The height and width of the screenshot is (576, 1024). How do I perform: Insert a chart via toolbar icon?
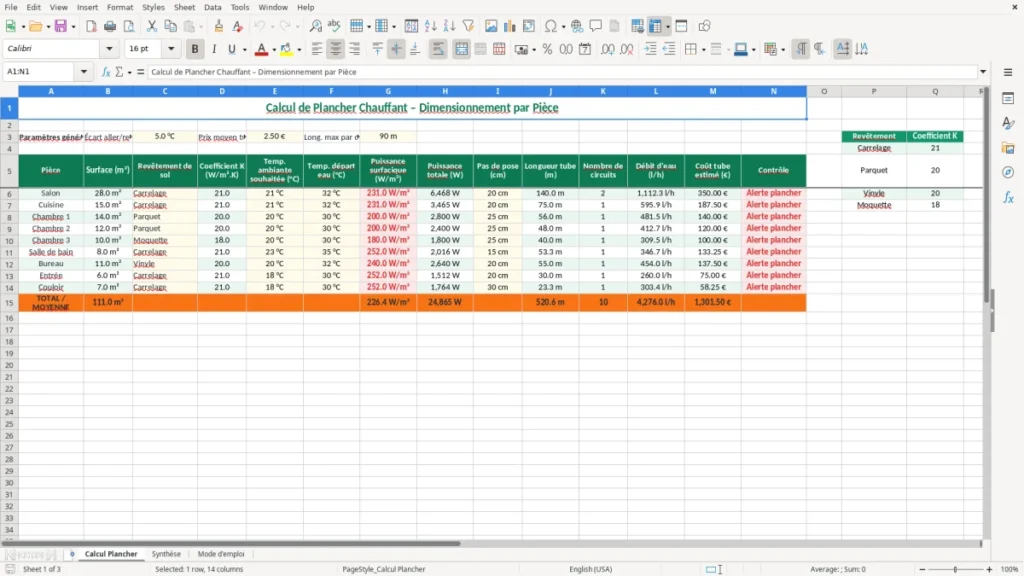(x=510, y=26)
